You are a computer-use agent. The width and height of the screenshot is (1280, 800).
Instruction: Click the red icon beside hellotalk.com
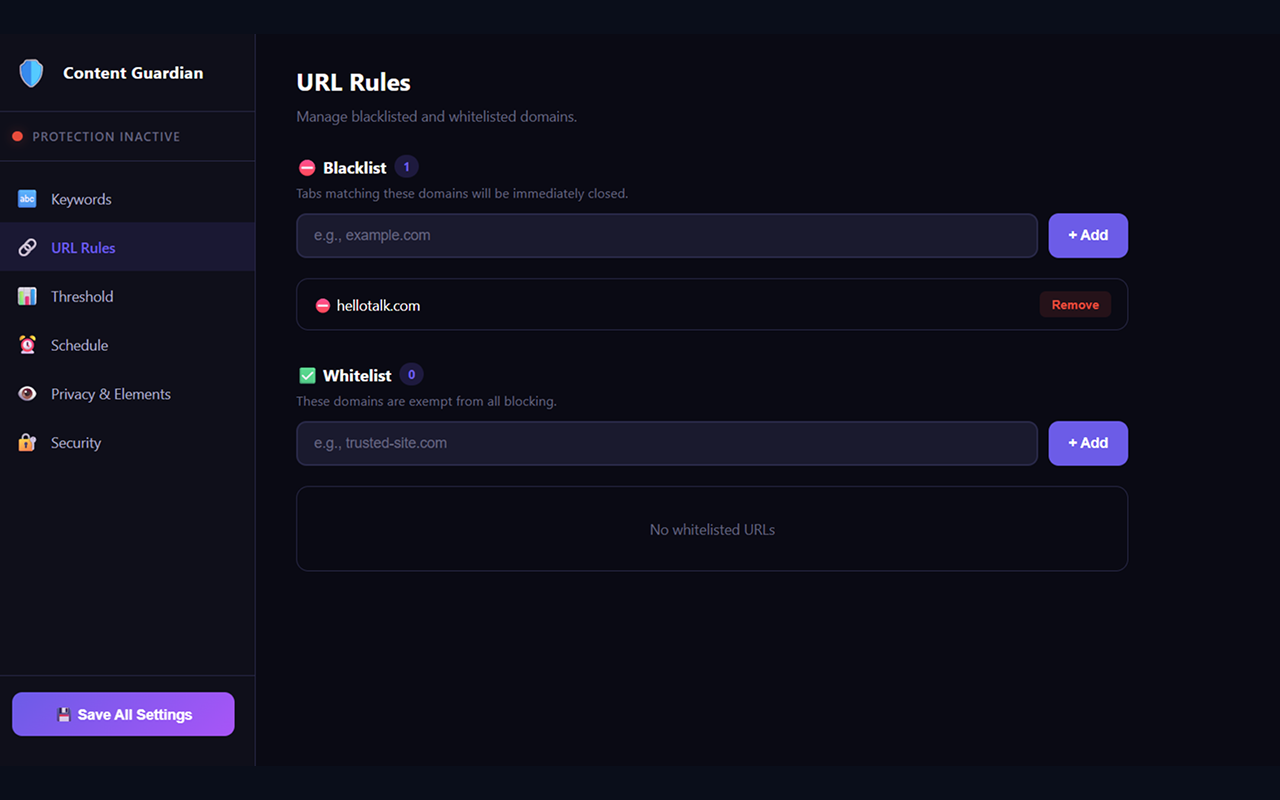322,305
